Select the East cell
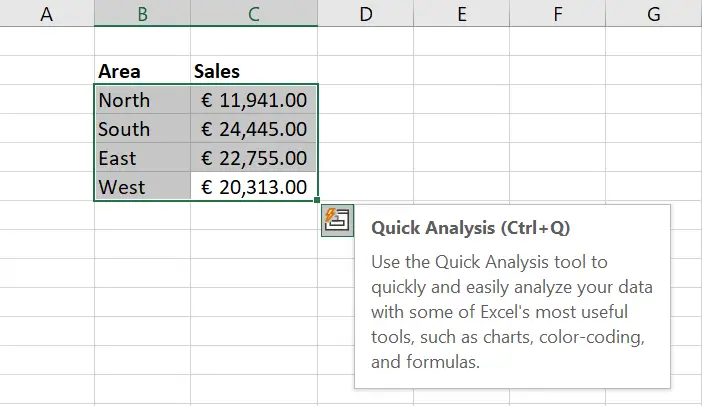The height and width of the screenshot is (406, 702). (x=142, y=158)
